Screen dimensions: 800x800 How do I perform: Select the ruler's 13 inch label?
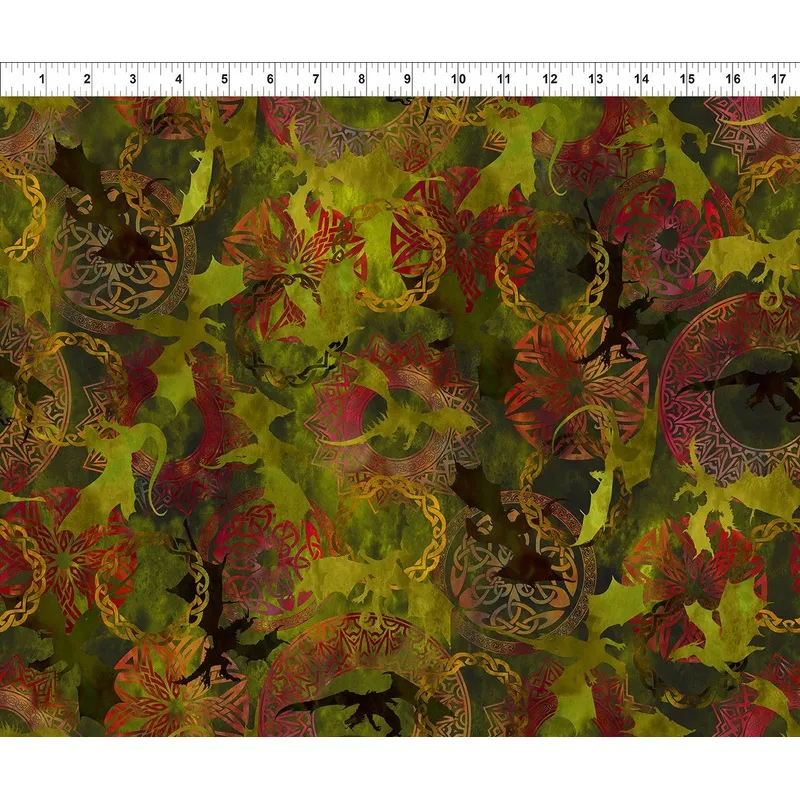[596, 79]
